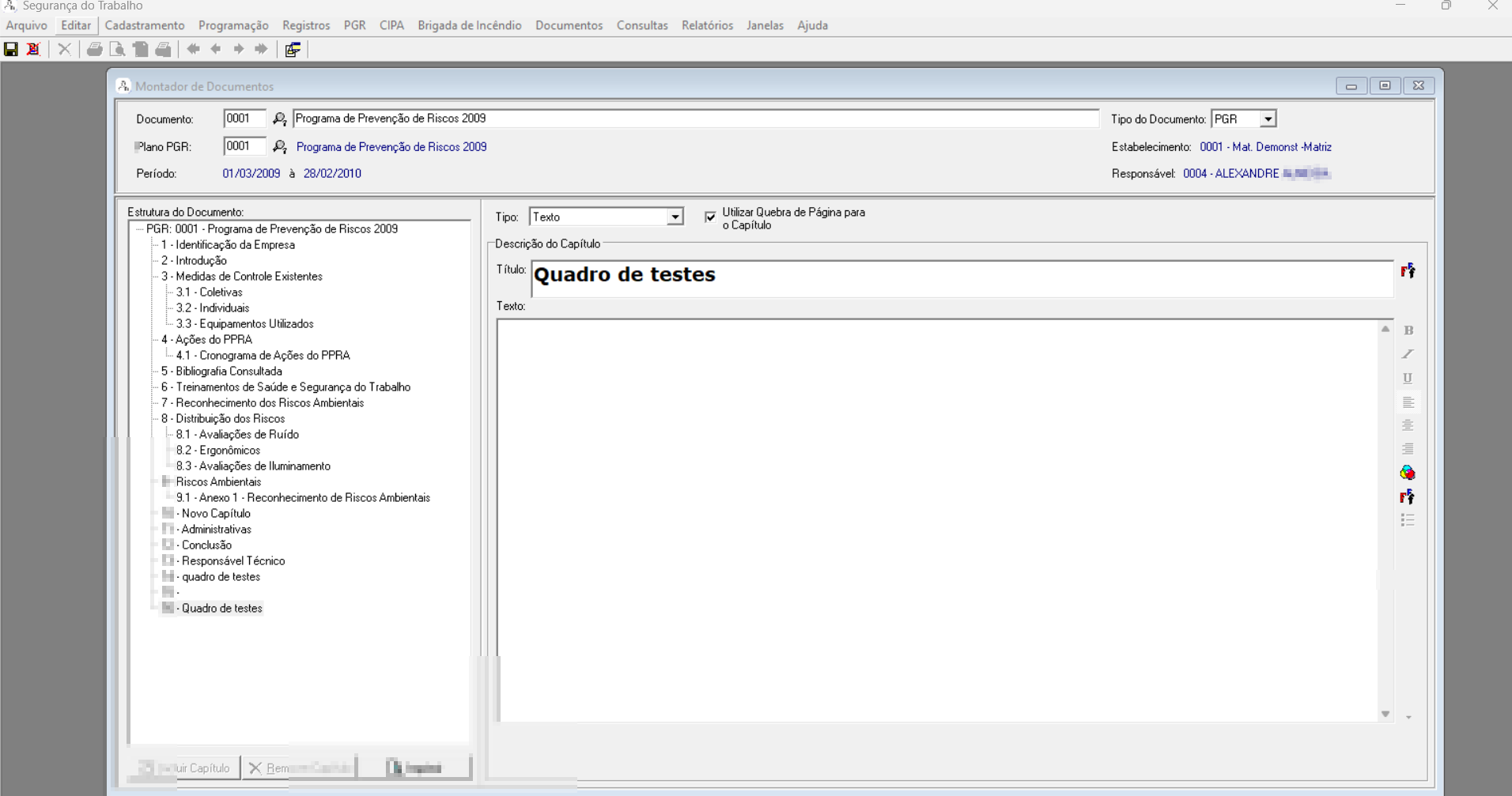Open the Tipo do Documento PGR dropdown
1512x796 pixels.
coord(1268,118)
